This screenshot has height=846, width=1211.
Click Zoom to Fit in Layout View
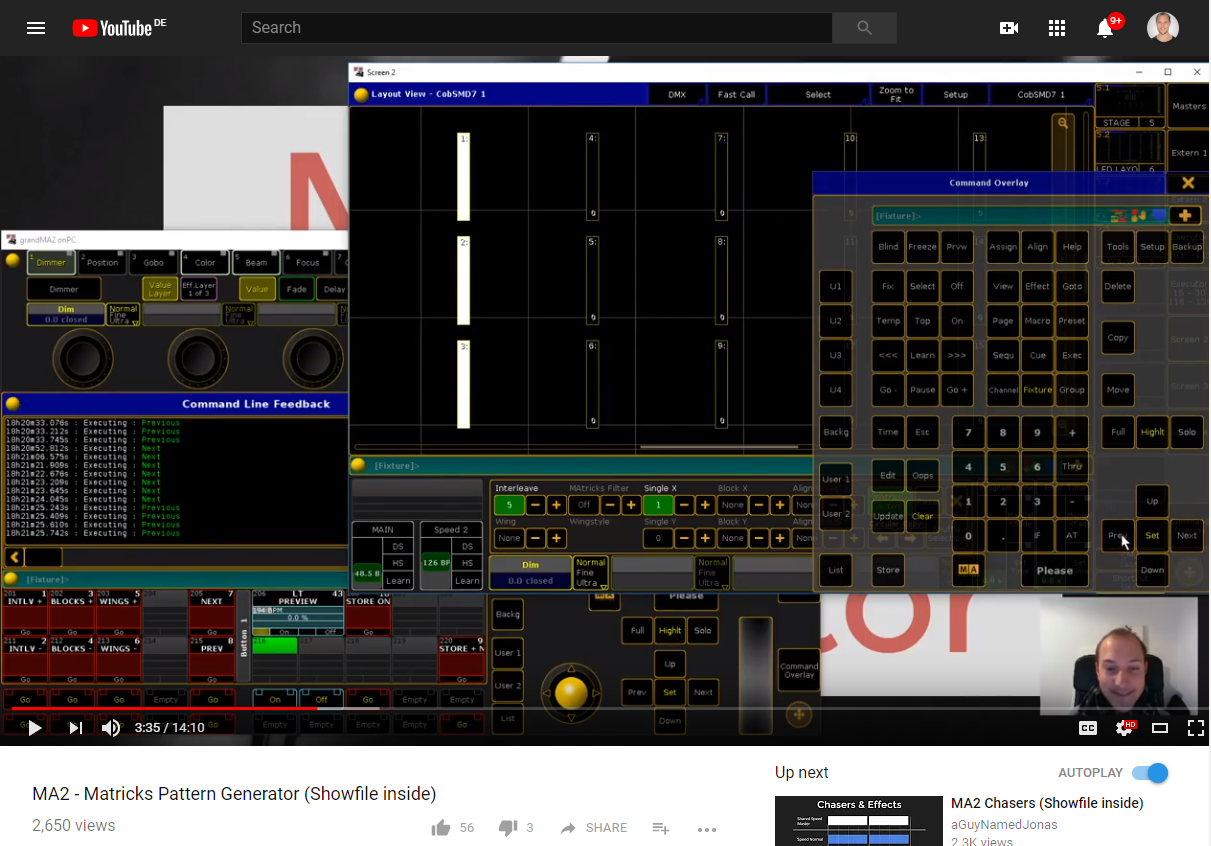(x=896, y=95)
